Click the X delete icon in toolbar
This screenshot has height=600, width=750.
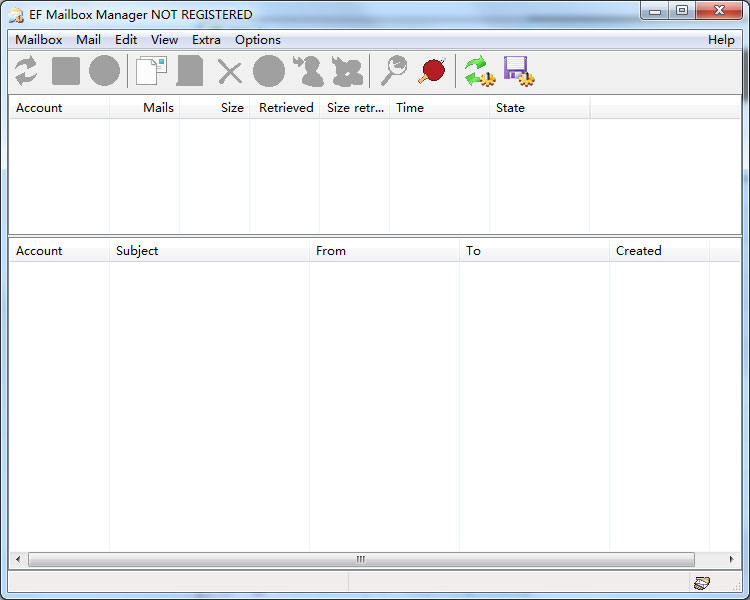pos(230,72)
